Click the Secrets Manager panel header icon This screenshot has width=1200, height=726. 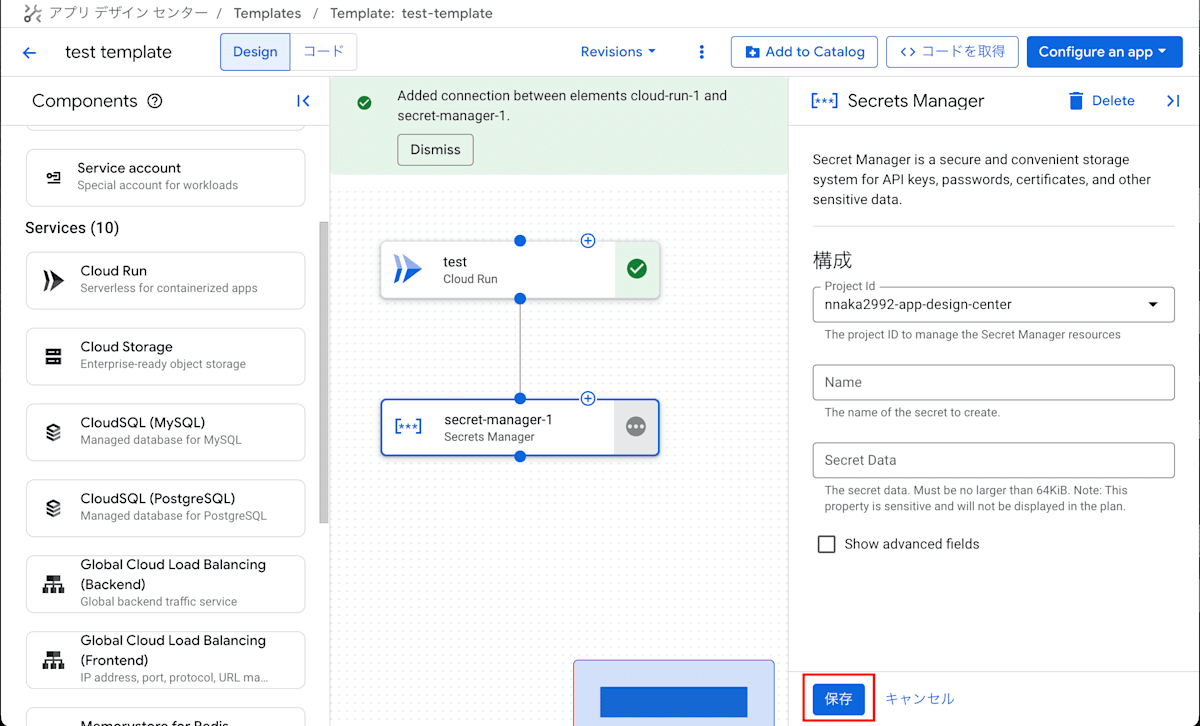825,101
